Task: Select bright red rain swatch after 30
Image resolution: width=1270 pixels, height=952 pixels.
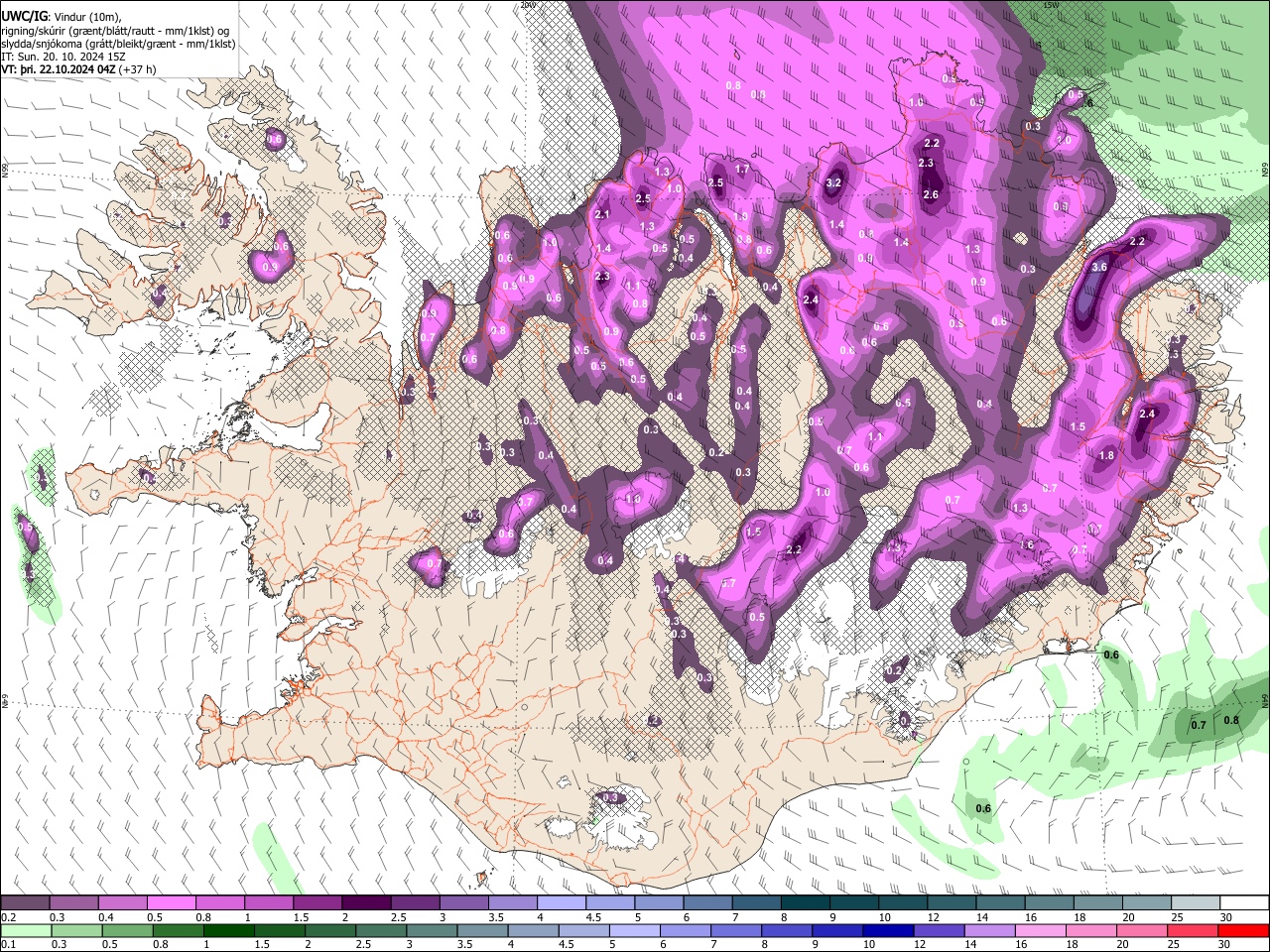Action: 1244,931
